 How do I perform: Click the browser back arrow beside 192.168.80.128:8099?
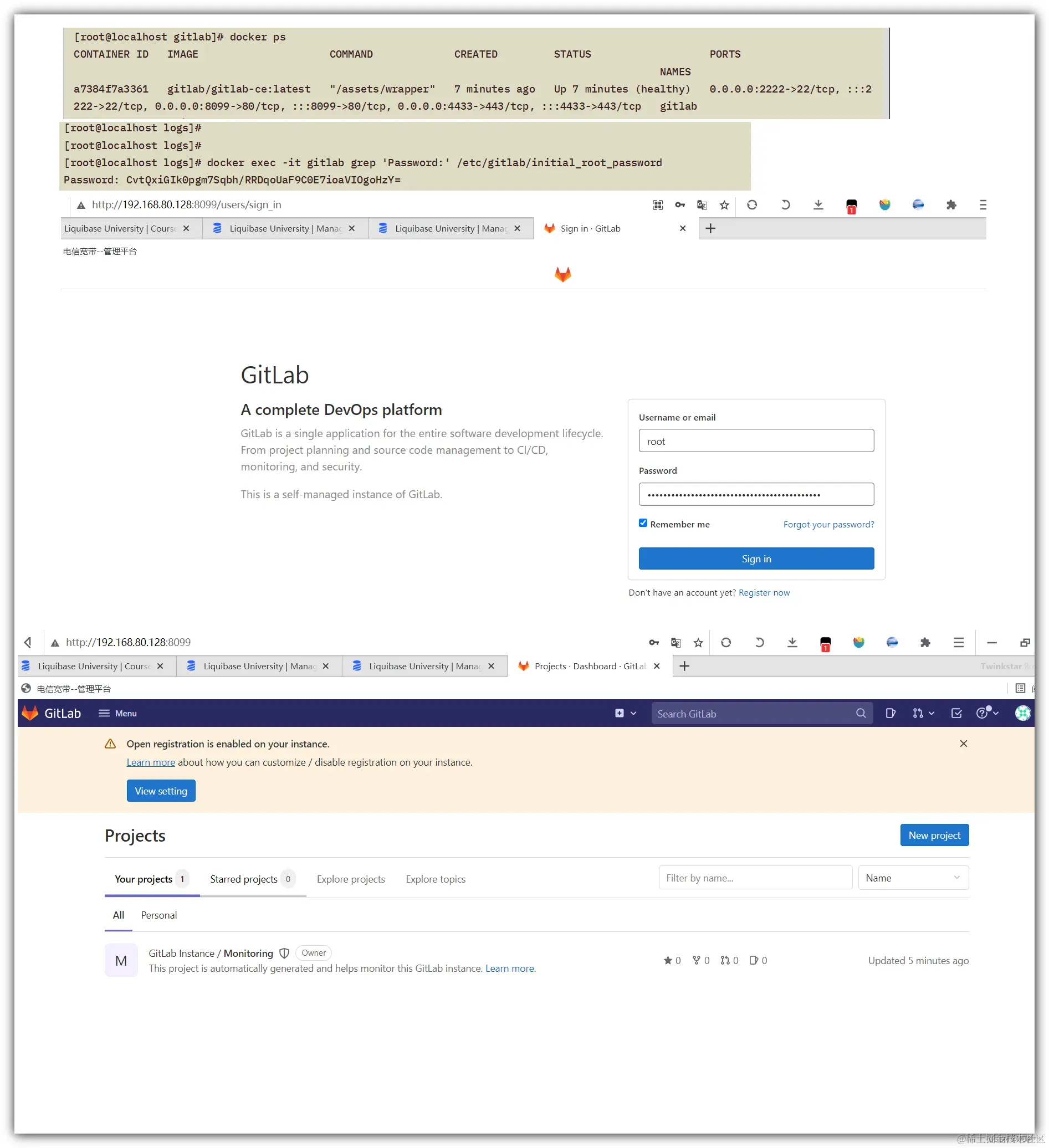pos(28,642)
